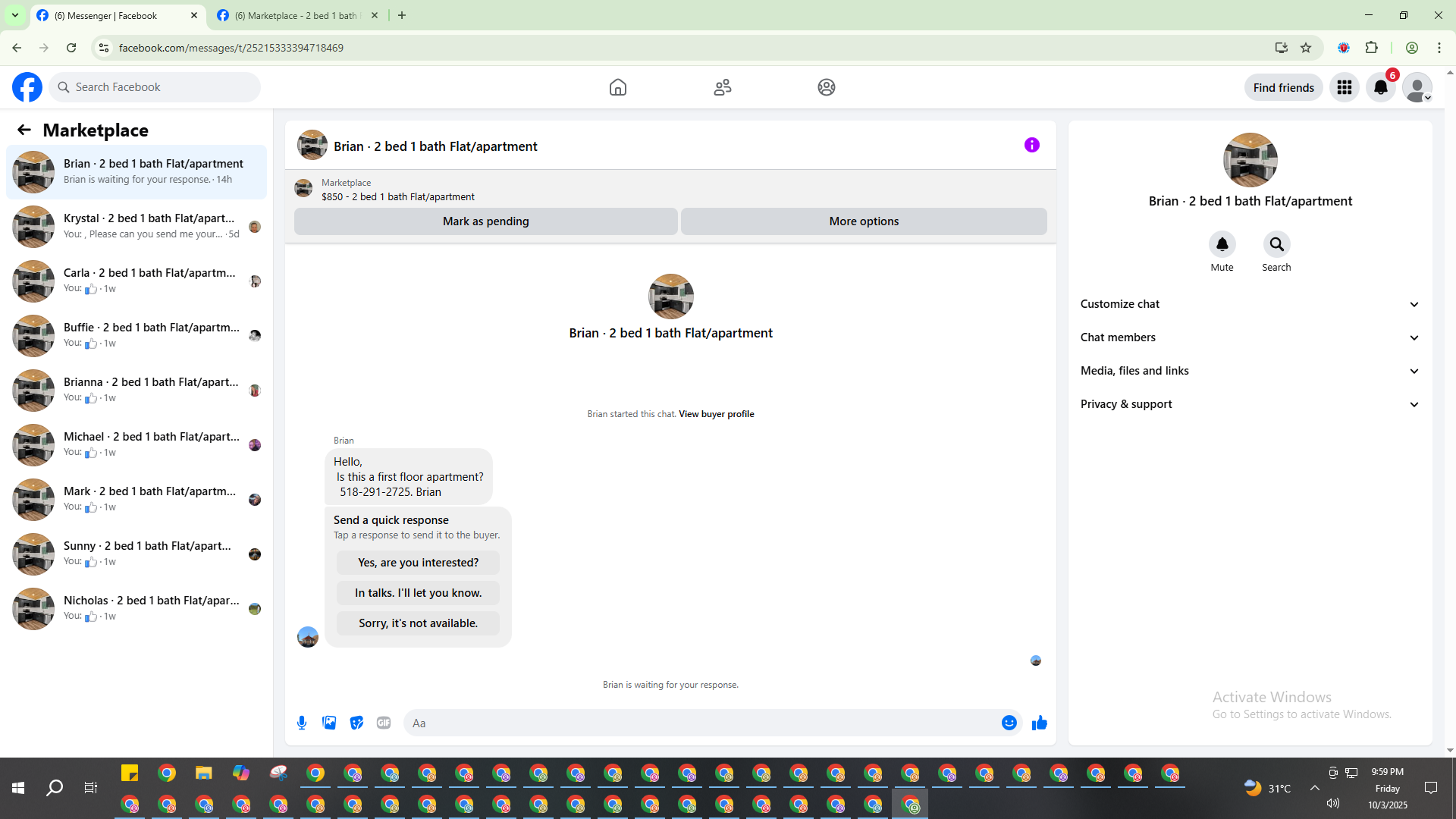Open Sunny's apartment conversation
Image resolution: width=1456 pixels, height=819 pixels.
point(136,554)
